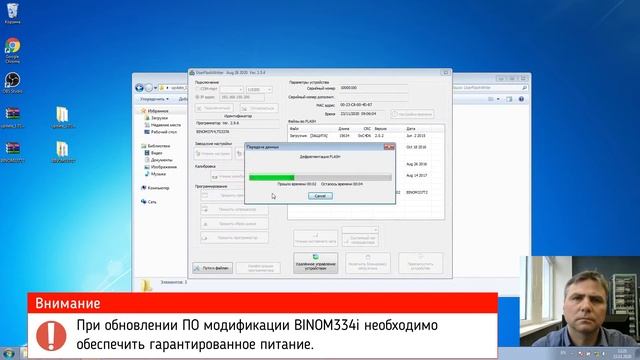Click the Aug 14 2017 date cell

416,176
